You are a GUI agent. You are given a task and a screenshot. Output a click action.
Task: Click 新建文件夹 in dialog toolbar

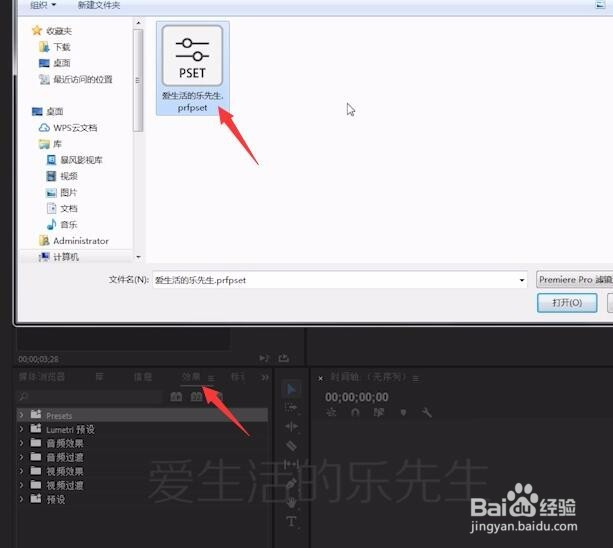point(99,5)
